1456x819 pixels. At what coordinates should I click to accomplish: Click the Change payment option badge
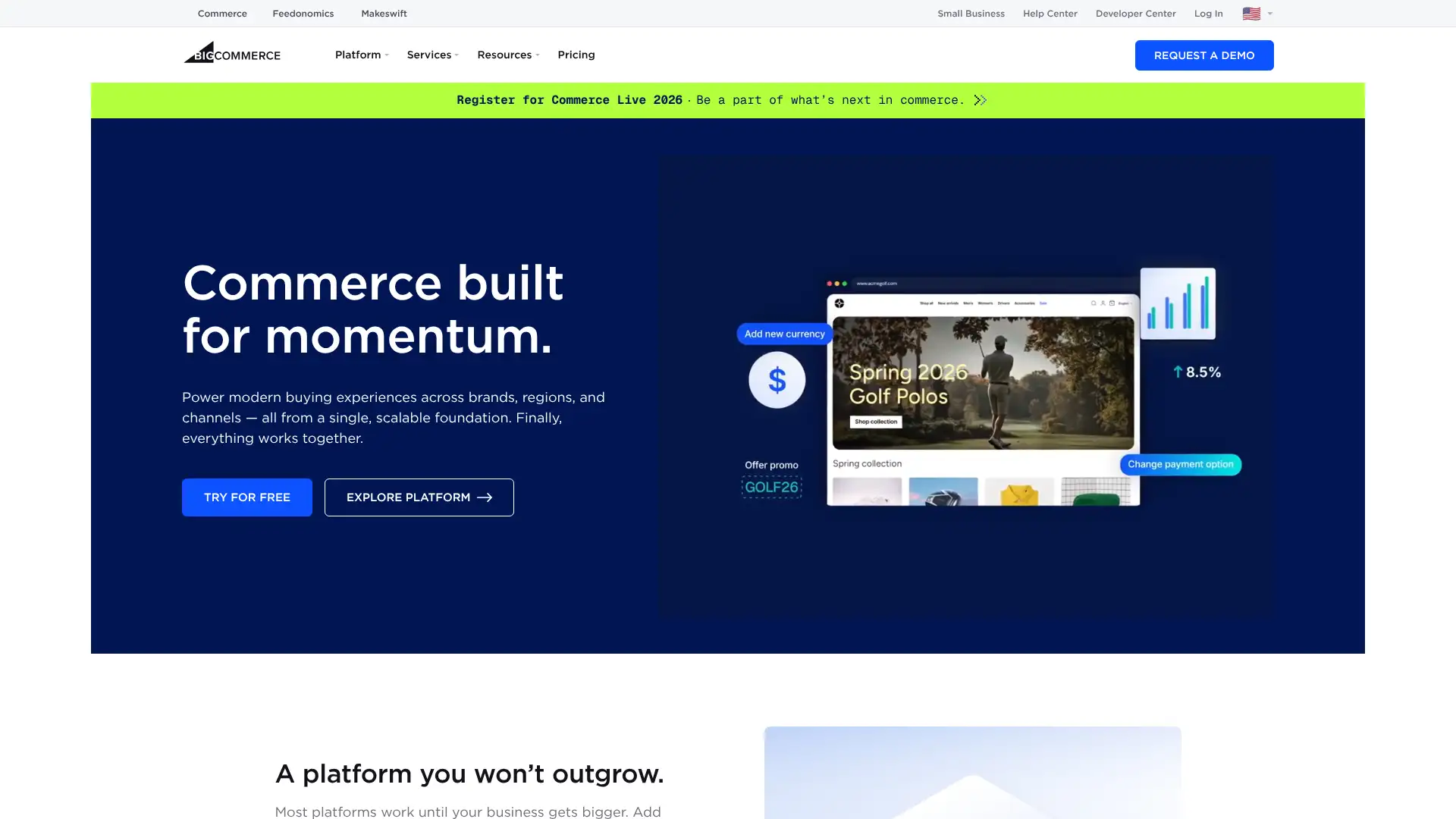1181,464
